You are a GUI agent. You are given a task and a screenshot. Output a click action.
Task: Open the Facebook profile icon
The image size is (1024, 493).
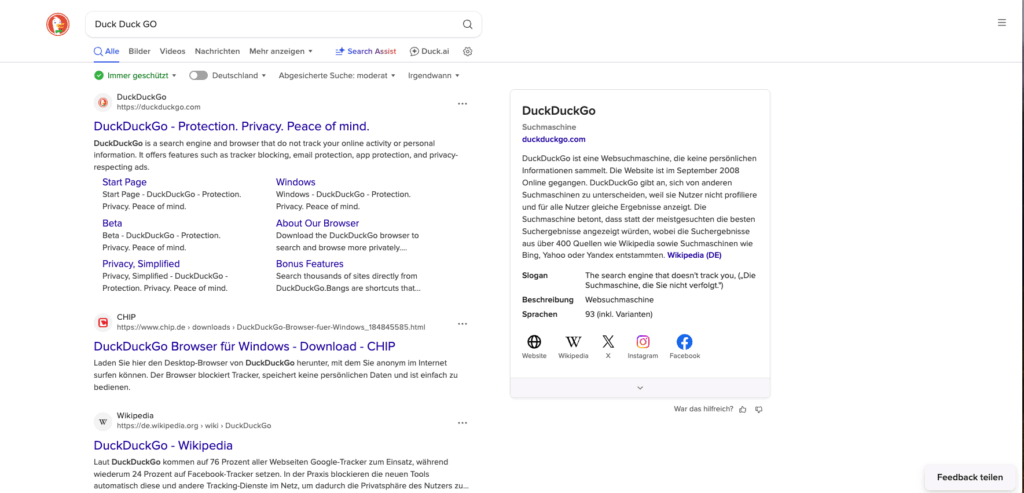(684, 342)
